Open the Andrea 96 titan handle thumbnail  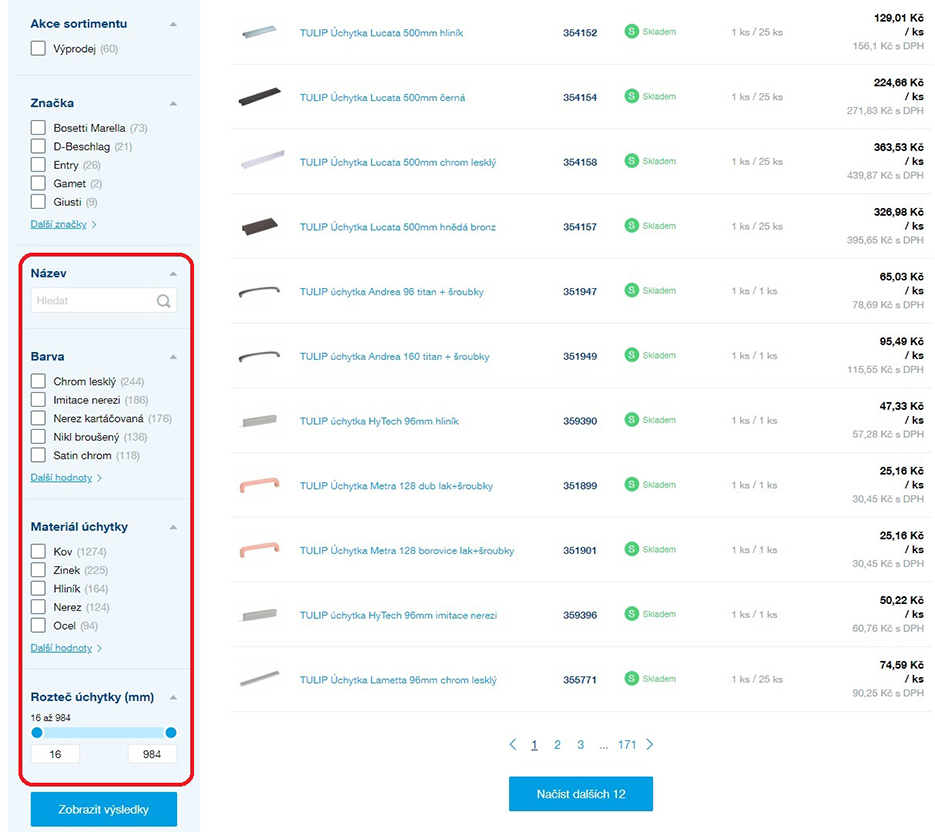click(260, 292)
